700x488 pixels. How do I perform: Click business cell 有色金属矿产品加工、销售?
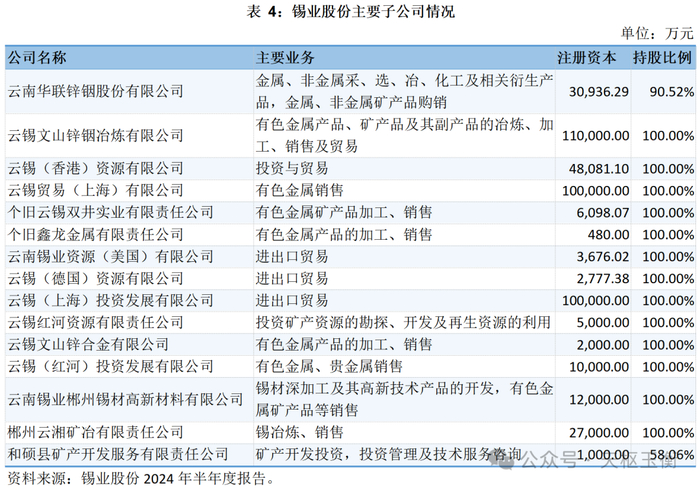pyautogui.click(x=344, y=213)
